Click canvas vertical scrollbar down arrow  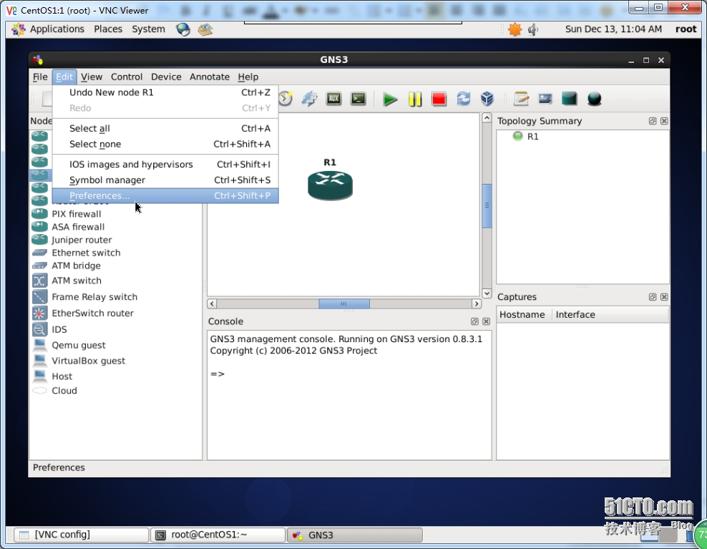pyautogui.click(x=487, y=293)
